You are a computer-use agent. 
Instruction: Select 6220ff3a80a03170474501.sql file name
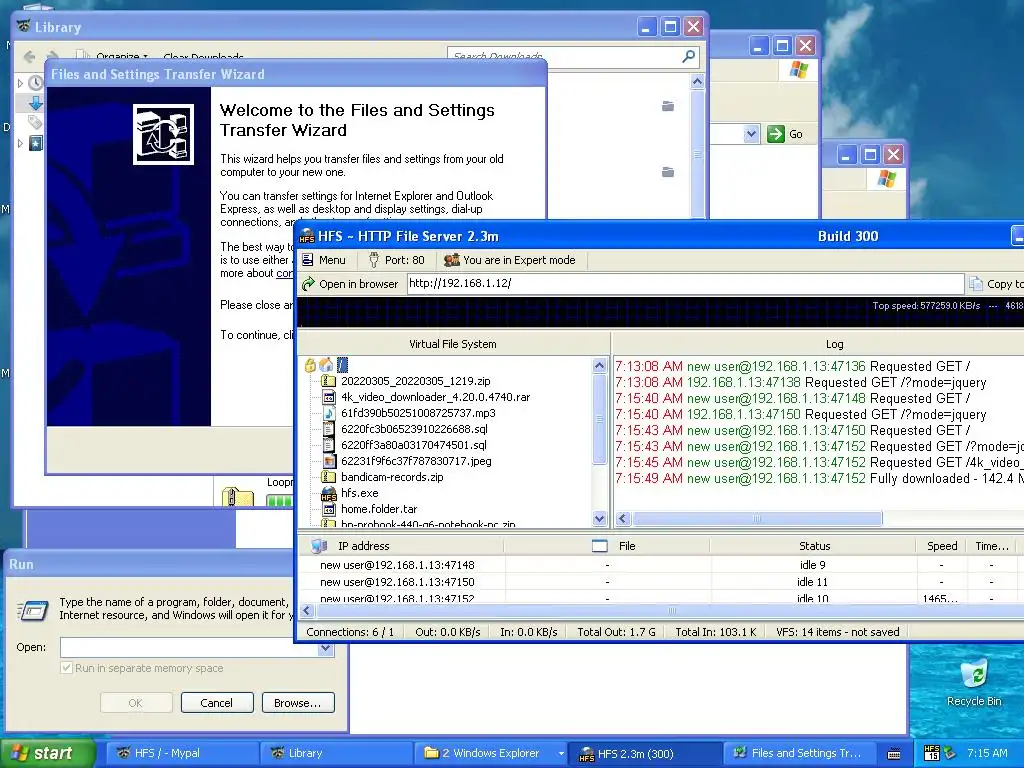(x=413, y=445)
